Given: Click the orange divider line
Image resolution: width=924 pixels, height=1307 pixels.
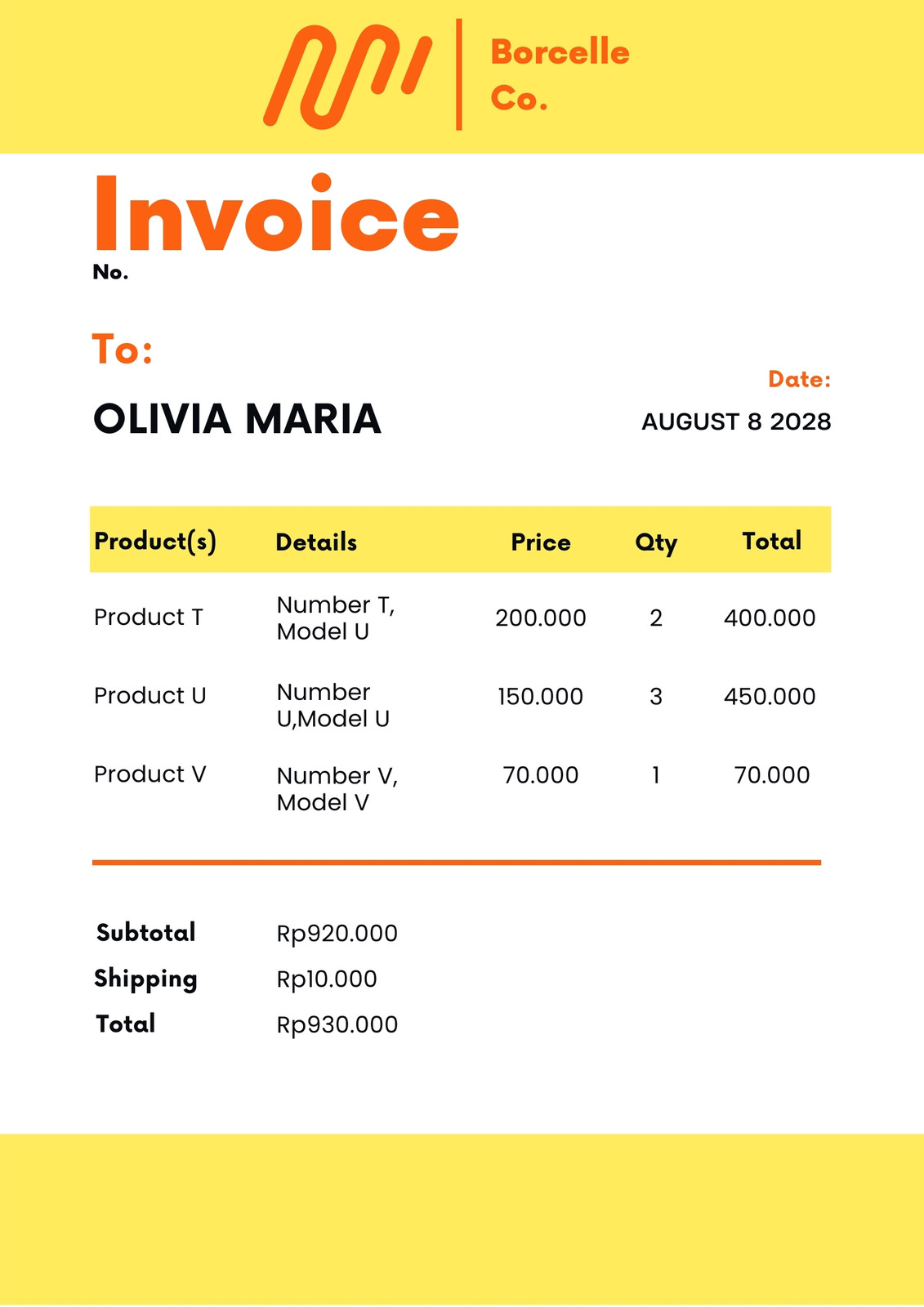Looking at the screenshot, I should pos(457,862).
